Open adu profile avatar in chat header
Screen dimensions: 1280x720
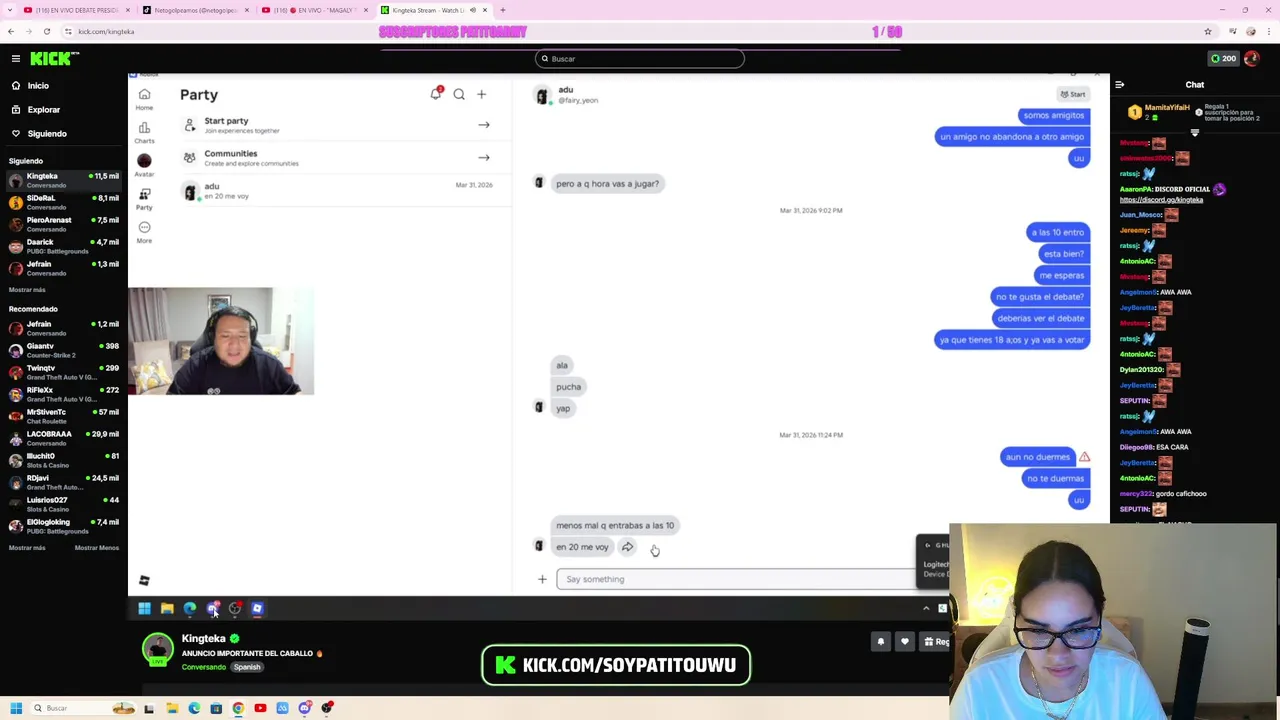pyautogui.click(x=542, y=96)
